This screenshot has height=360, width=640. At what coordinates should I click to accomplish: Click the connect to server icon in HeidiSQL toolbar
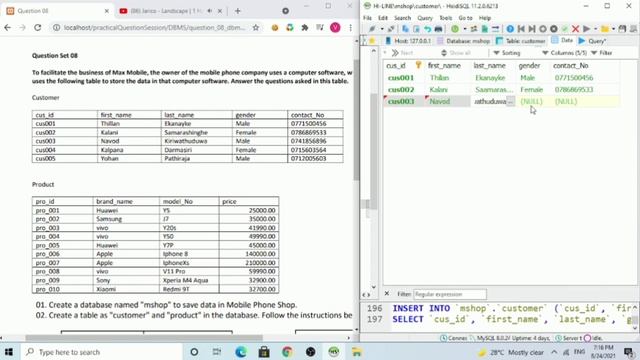pos(372,29)
